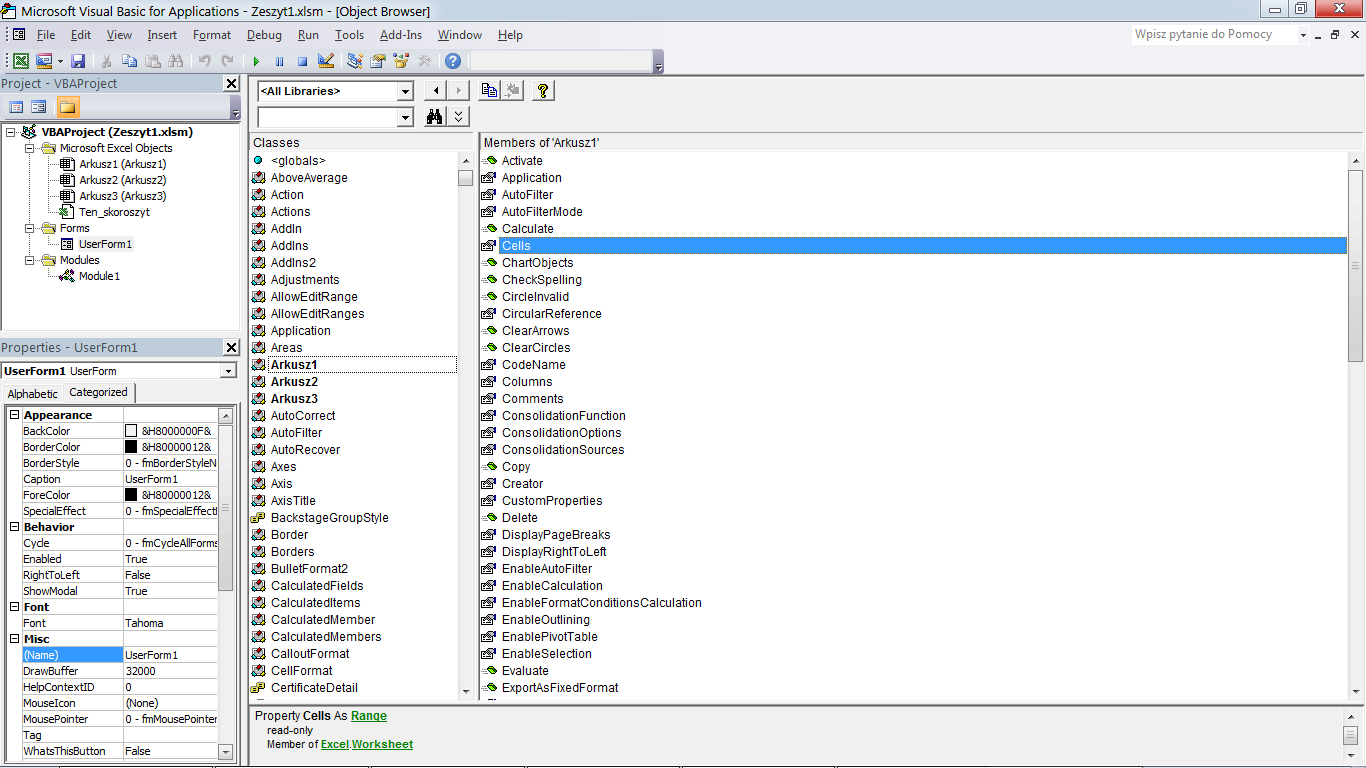Select ChartObjects member of Arkusz1
The image size is (1366, 768).
pos(538,263)
